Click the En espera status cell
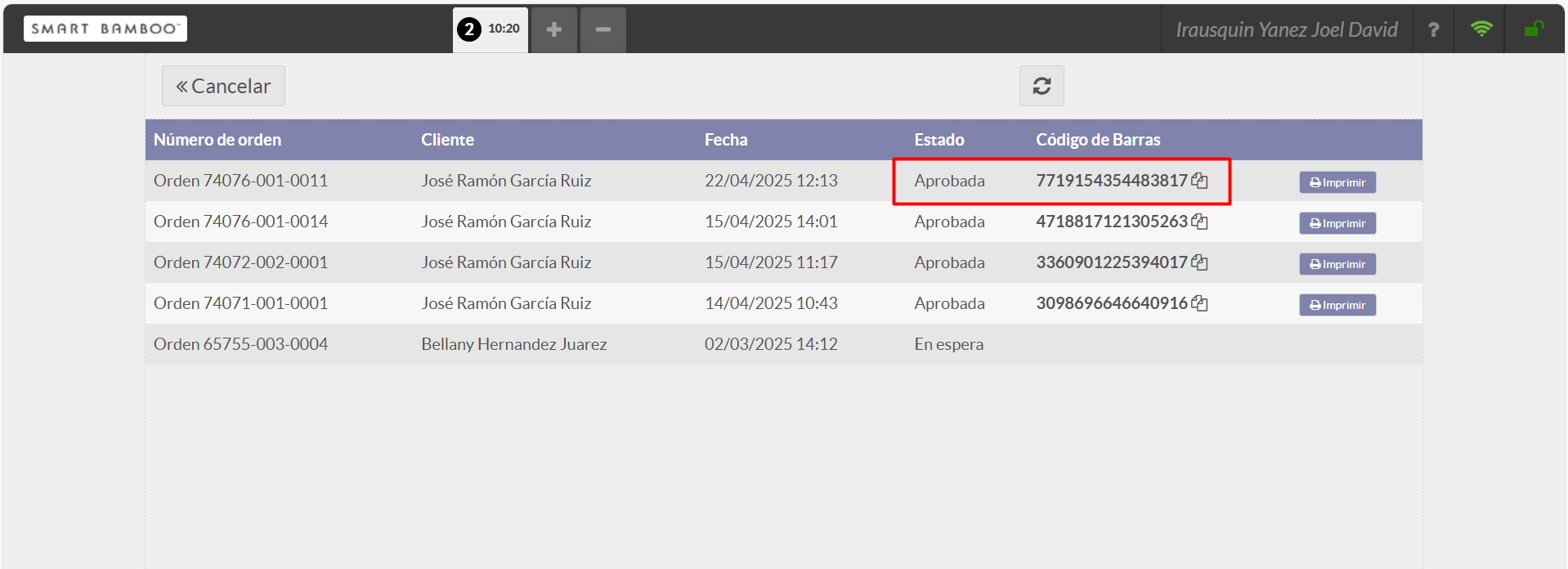The width and height of the screenshot is (1568, 569). point(948,344)
